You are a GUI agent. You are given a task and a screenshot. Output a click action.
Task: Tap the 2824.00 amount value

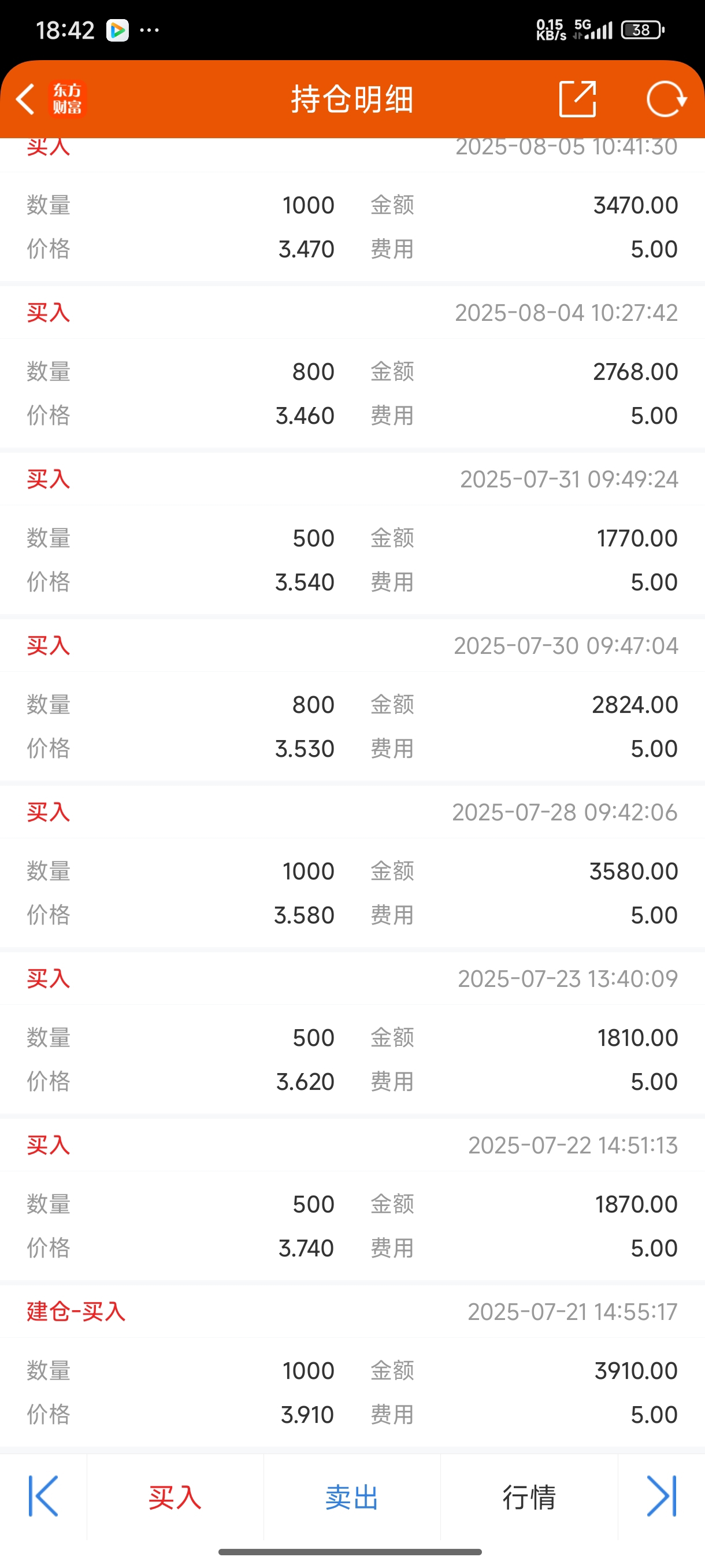point(634,704)
